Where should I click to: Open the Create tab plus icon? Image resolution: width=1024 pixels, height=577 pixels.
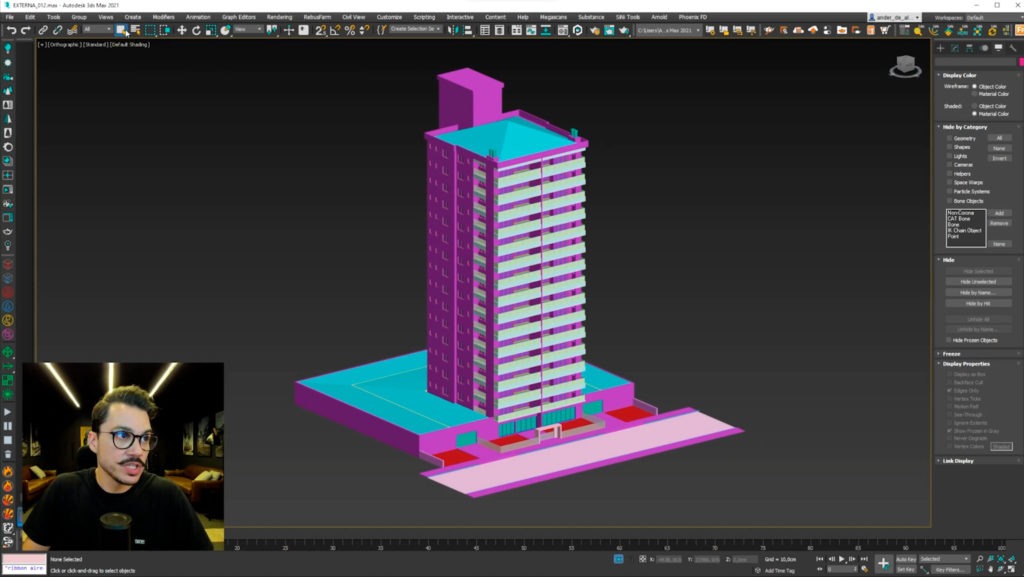click(x=941, y=48)
